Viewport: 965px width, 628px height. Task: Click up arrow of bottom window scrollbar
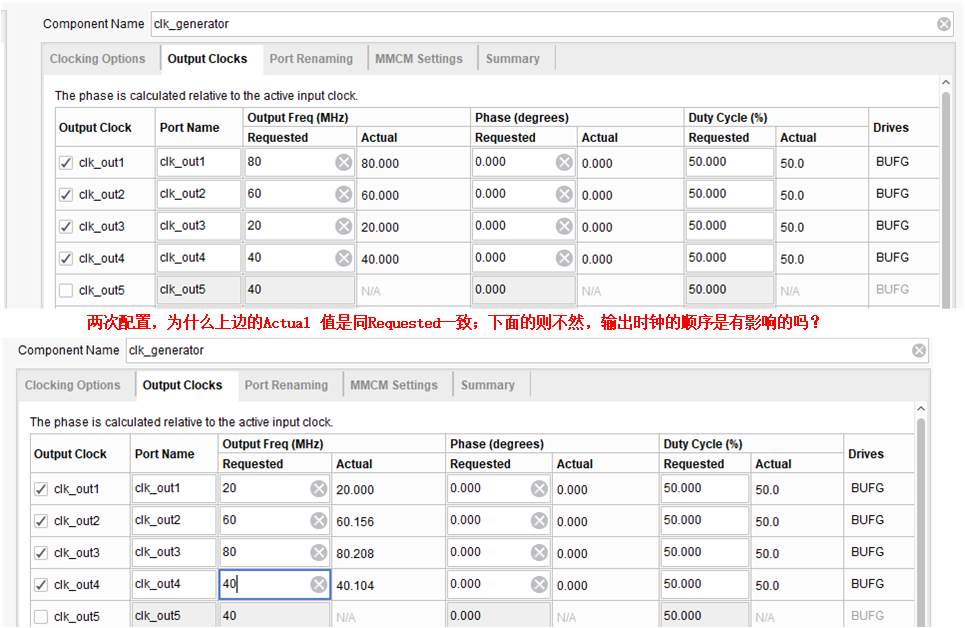(x=921, y=409)
